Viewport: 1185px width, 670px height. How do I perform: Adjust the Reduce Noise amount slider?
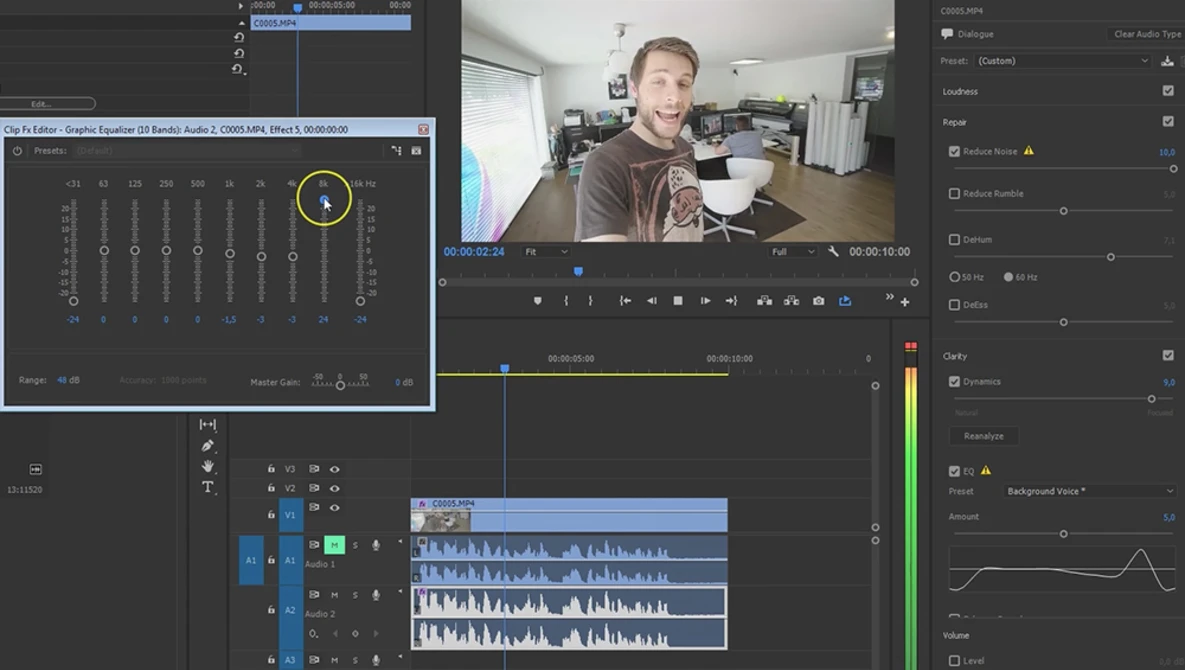click(1173, 169)
